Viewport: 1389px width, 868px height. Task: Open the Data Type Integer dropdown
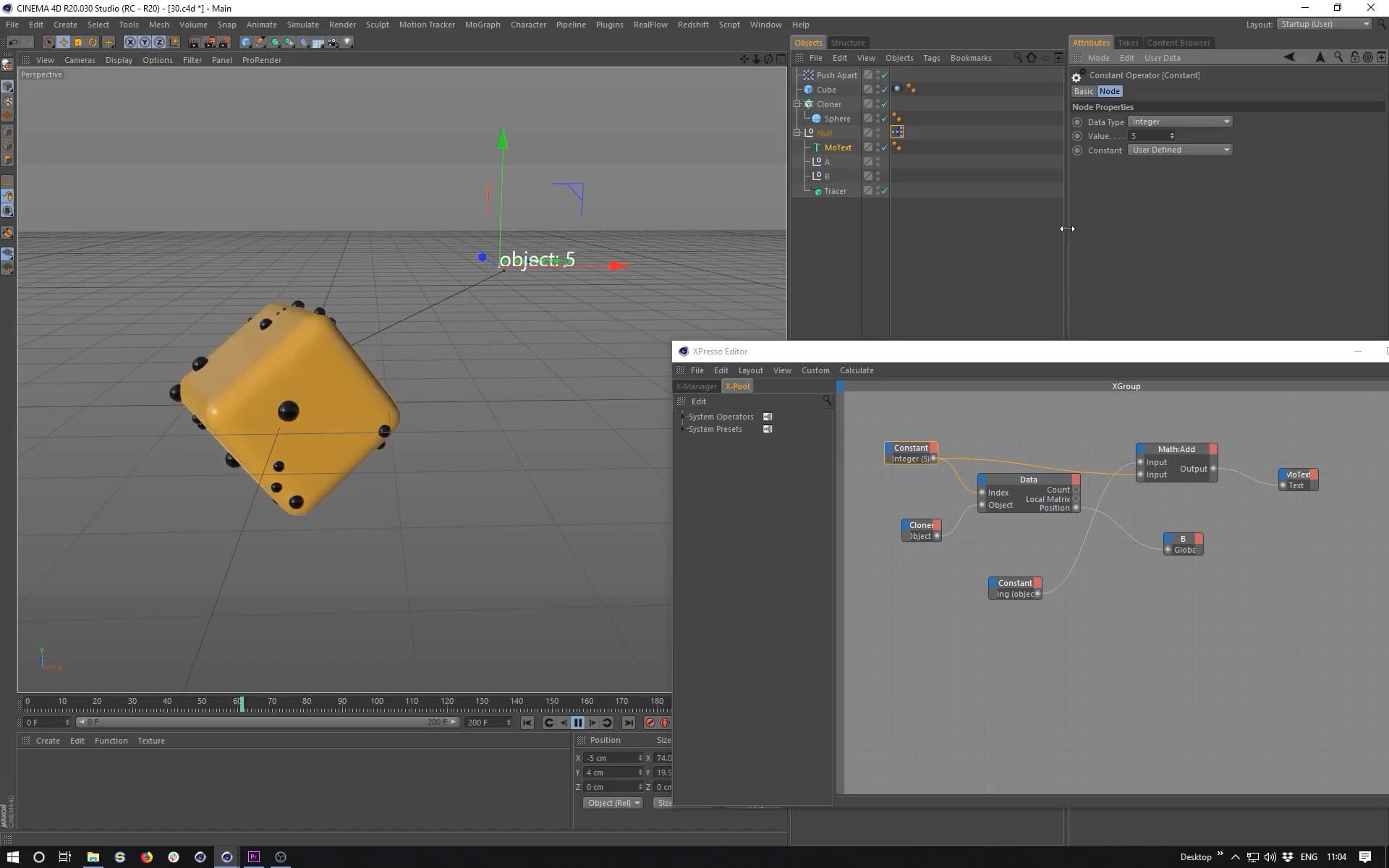[1179, 122]
